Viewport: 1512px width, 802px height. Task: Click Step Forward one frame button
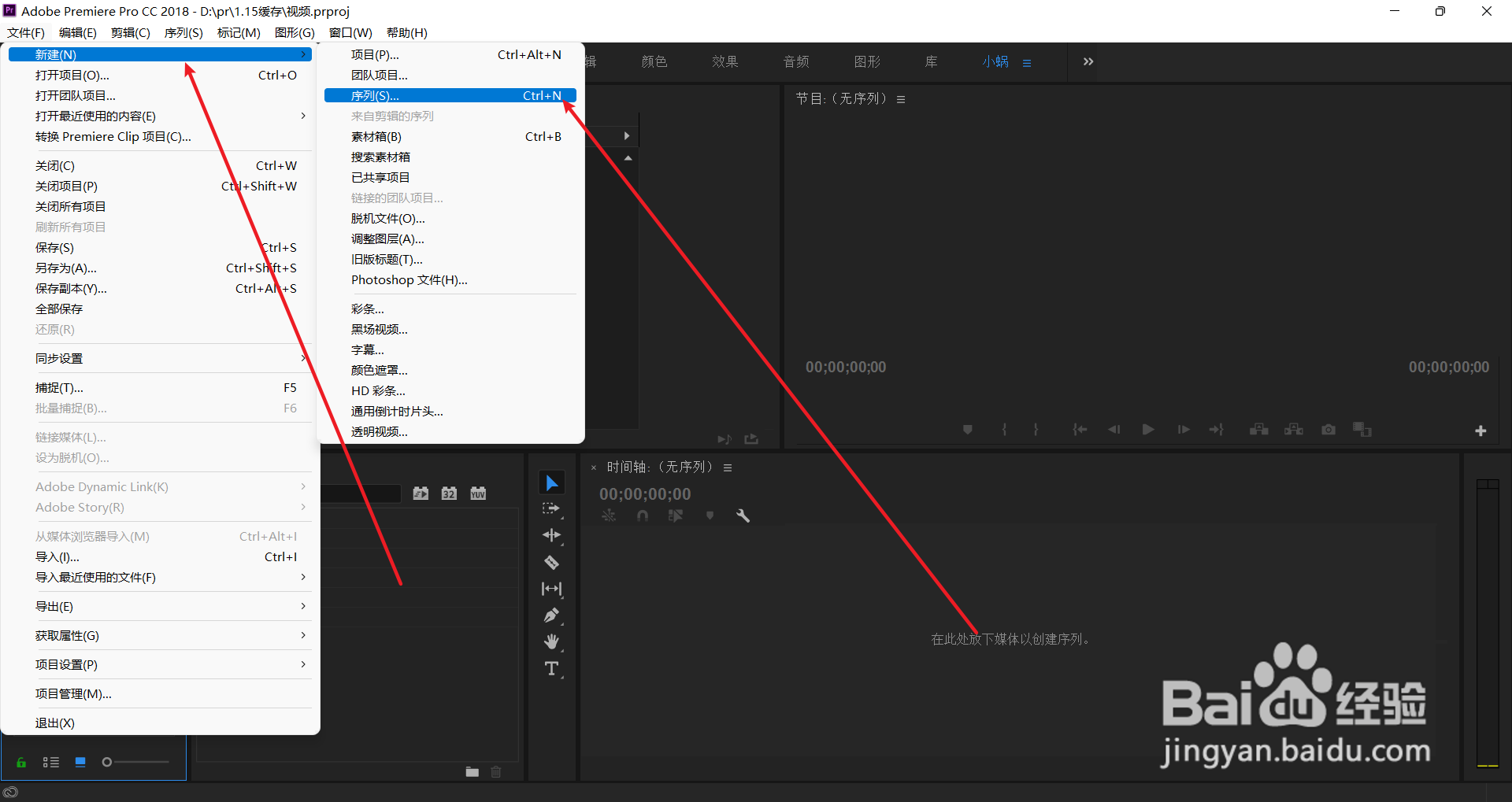[1183, 430]
